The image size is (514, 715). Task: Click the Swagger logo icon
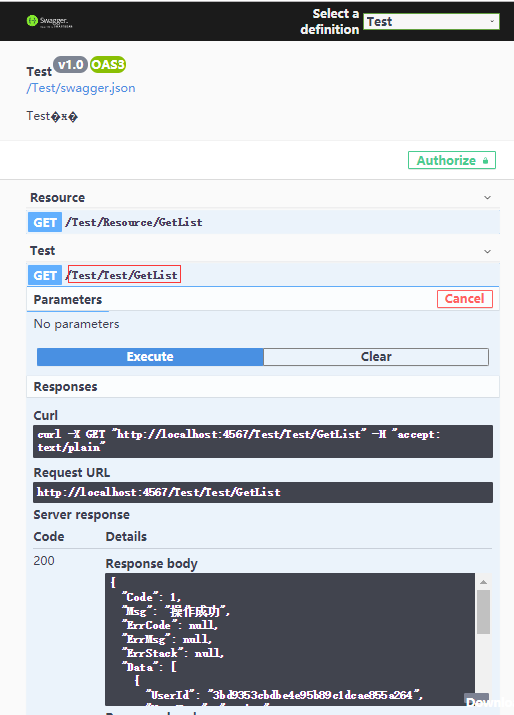pos(32,21)
